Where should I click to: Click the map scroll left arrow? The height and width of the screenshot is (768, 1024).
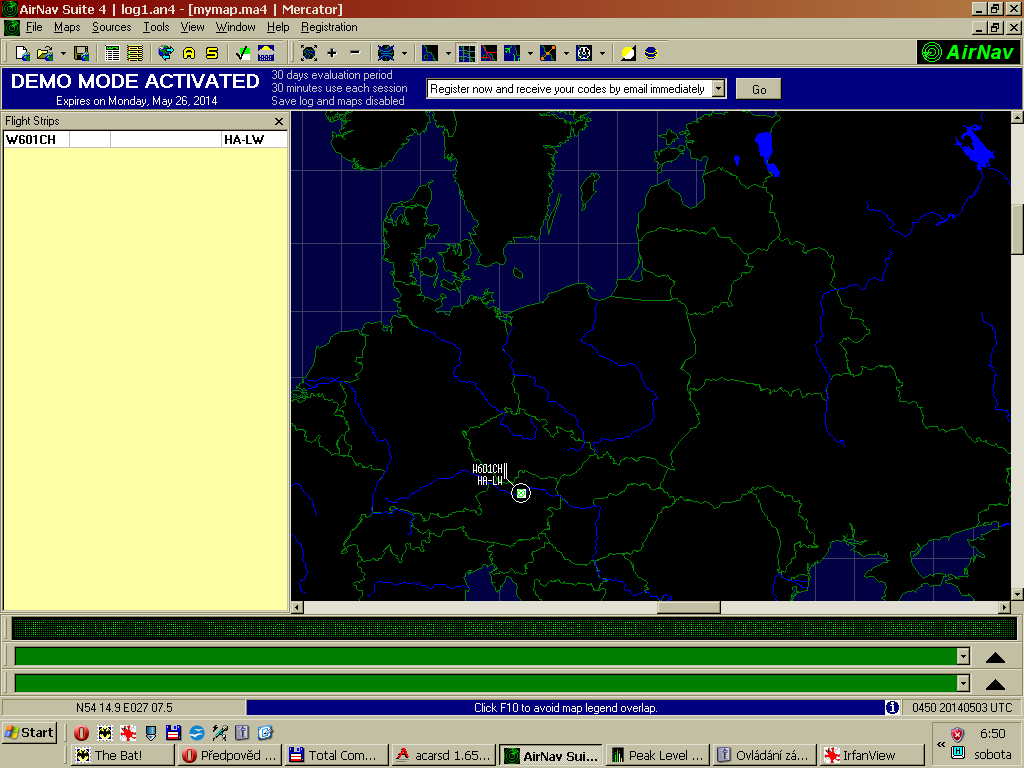297,607
